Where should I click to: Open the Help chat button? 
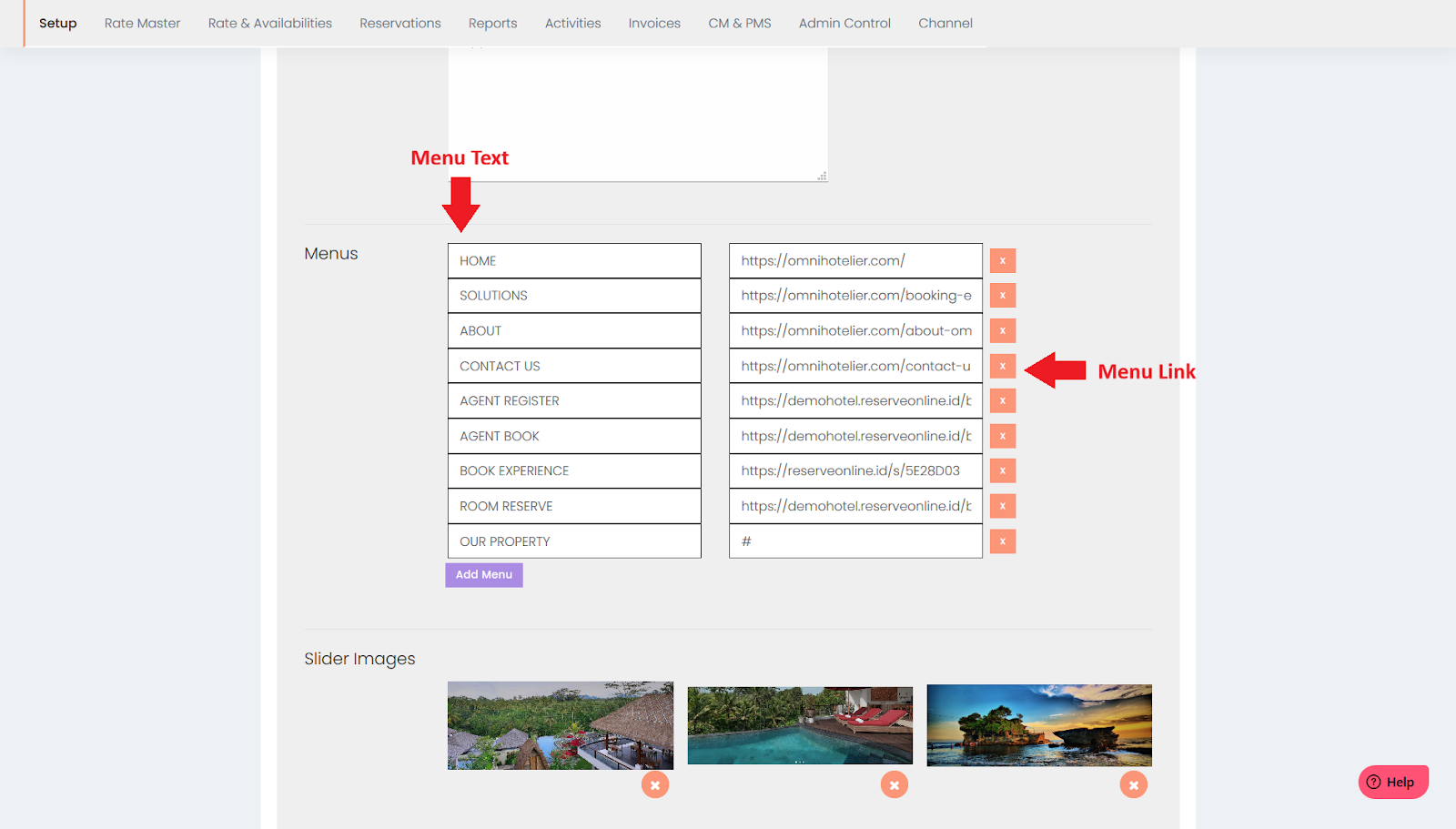click(x=1393, y=782)
